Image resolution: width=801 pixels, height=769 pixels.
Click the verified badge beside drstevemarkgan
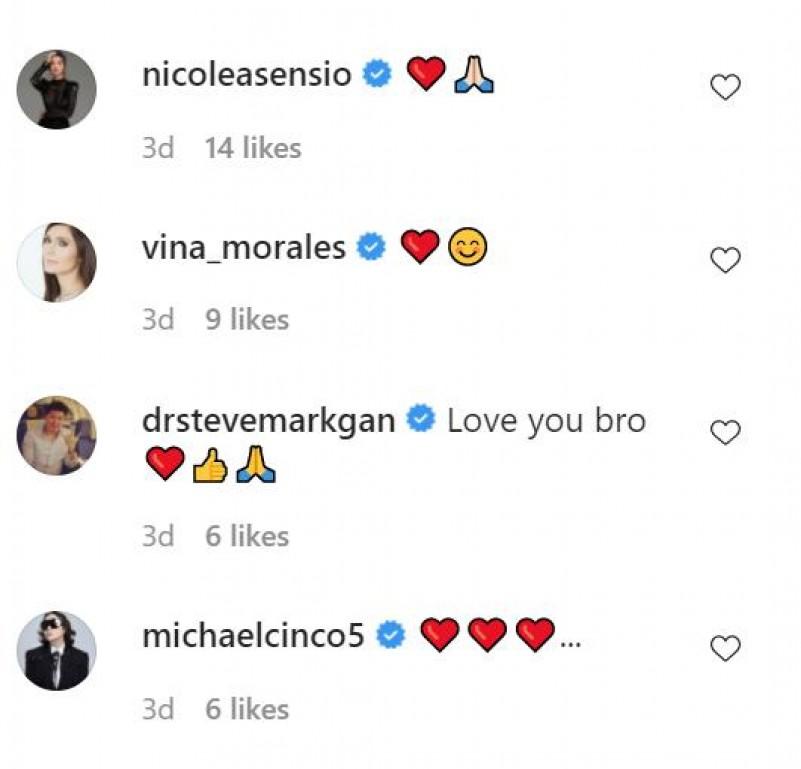coord(421,420)
